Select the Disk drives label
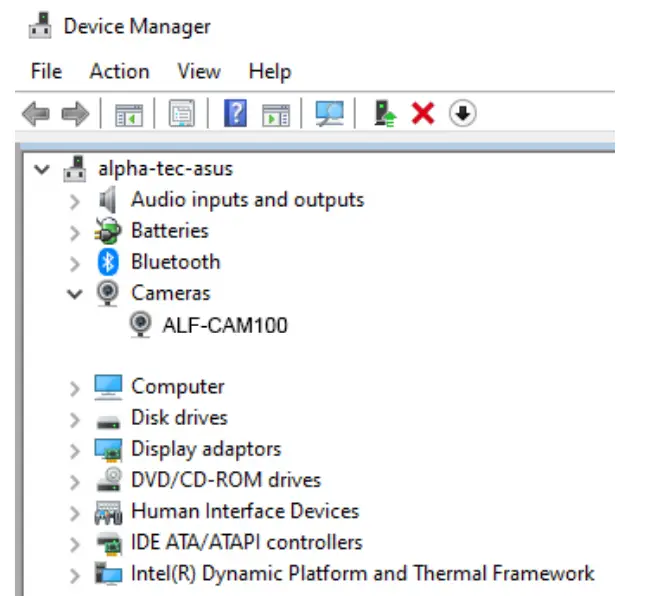The height and width of the screenshot is (606, 659). [x=179, y=418]
